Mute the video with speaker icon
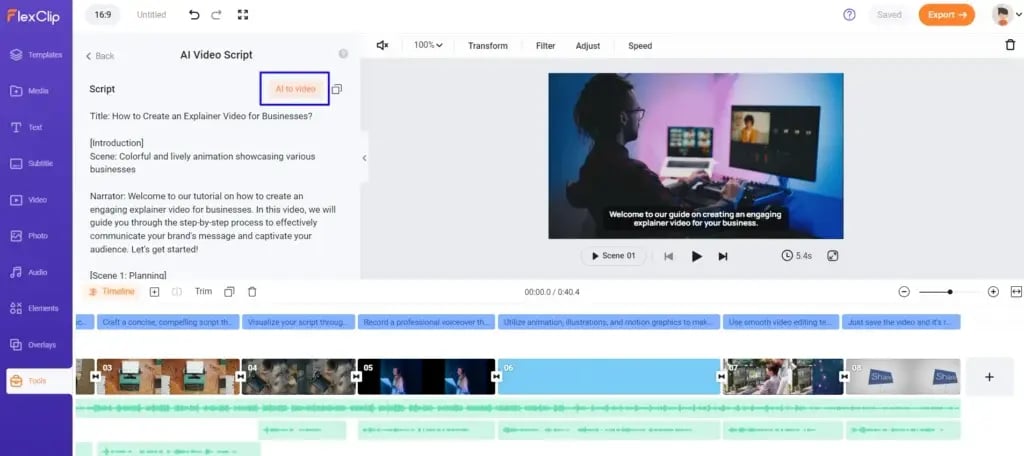 382,45
